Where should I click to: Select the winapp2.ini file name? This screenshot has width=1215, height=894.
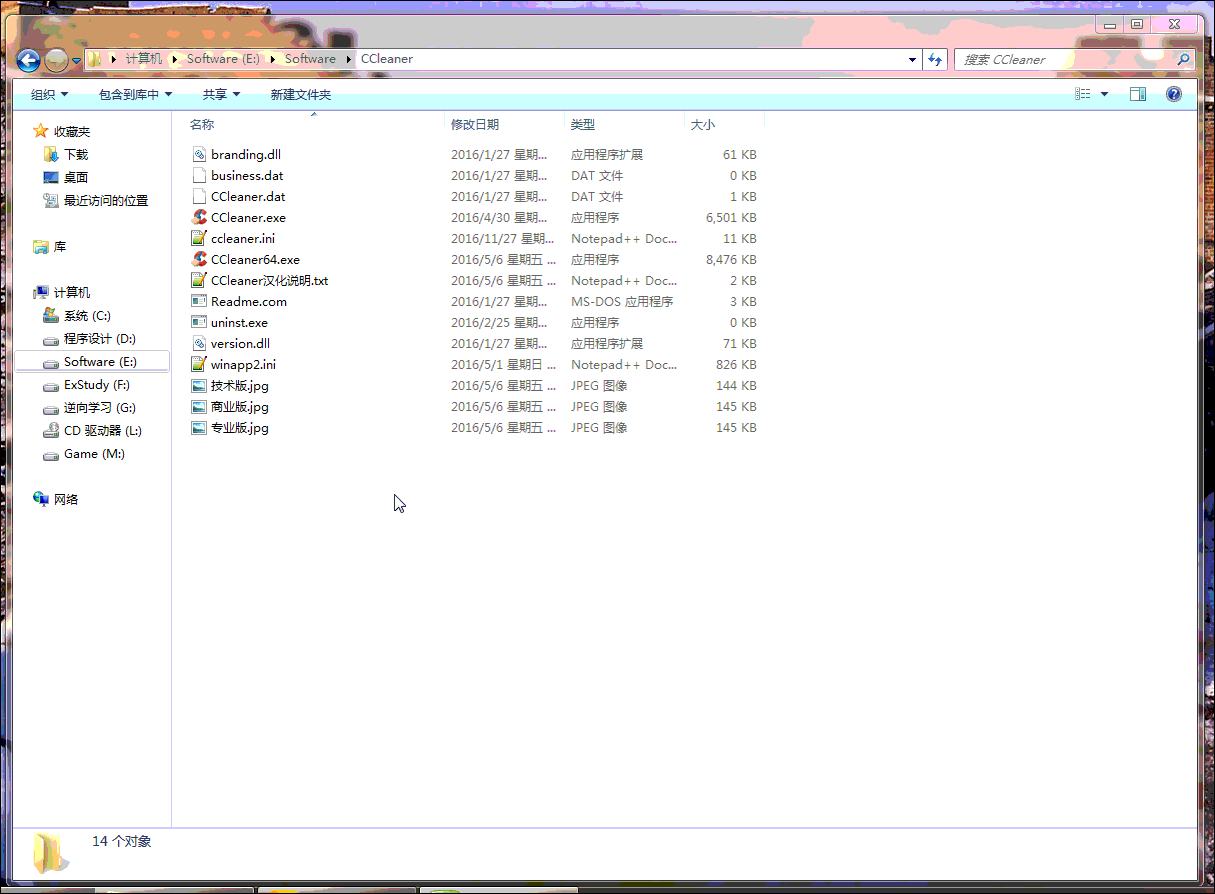point(243,364)
